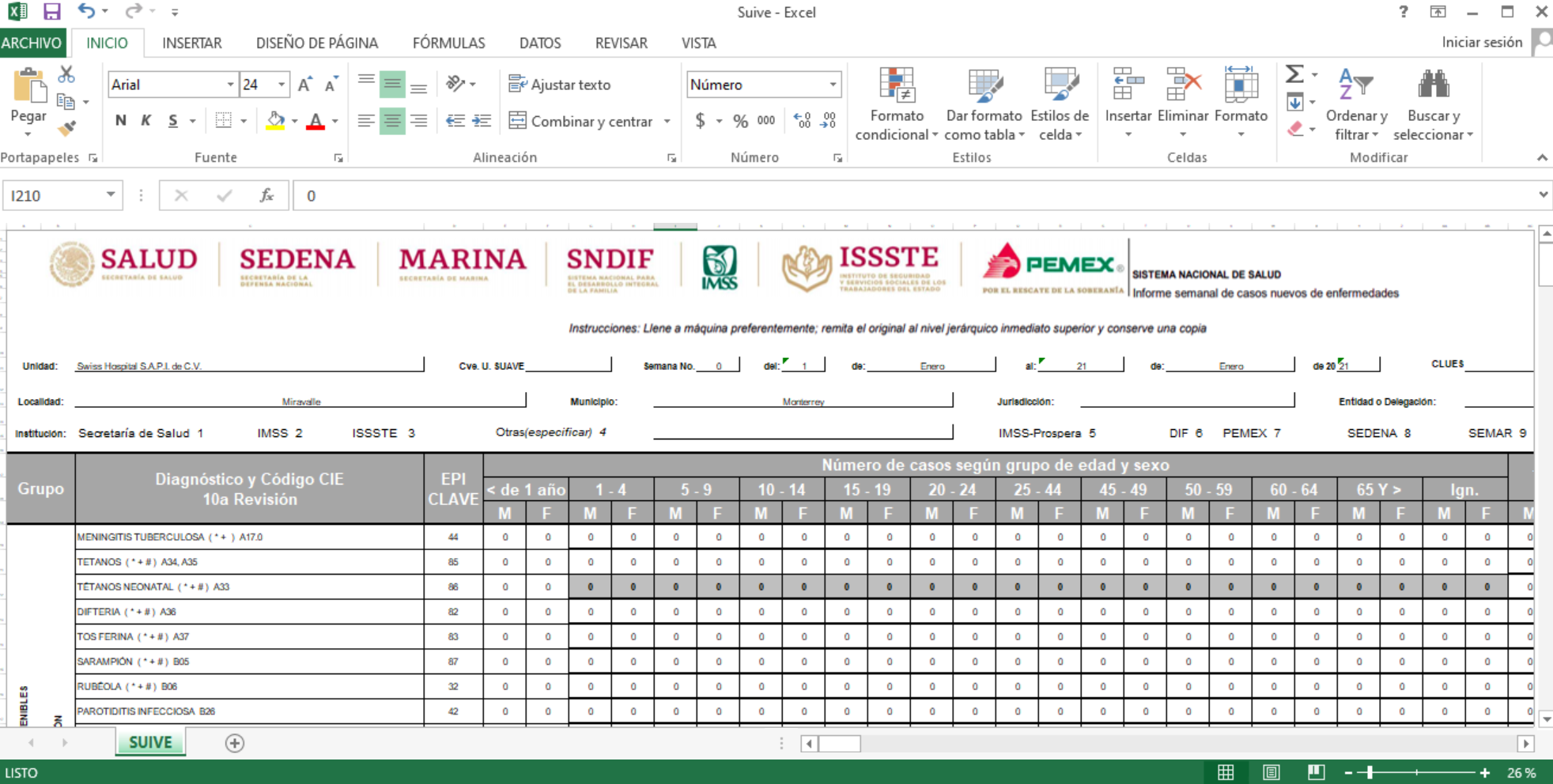Select the Format Painter brush icon

67,127
